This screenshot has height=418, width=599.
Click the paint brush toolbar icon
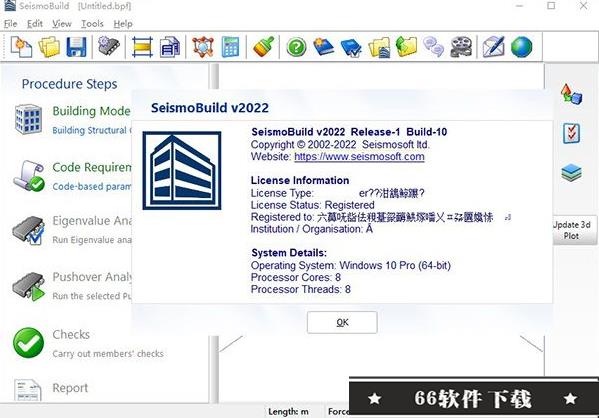[264, 47]
